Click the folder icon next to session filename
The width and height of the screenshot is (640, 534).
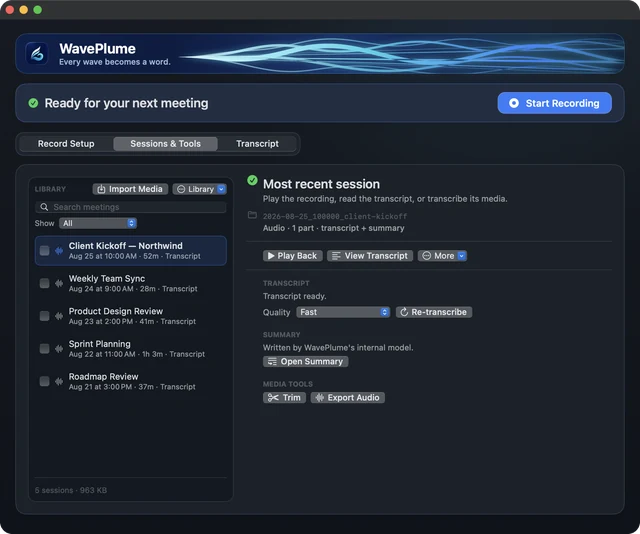pos(252,215)
